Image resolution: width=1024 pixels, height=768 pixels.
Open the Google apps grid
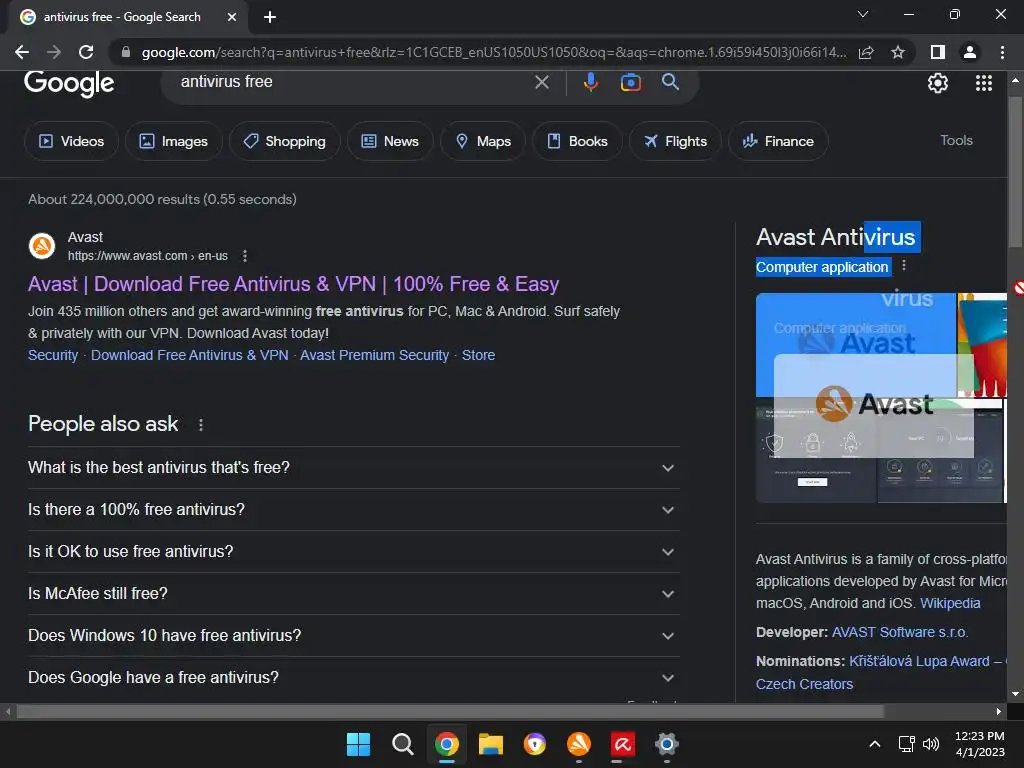pos(984,83)
